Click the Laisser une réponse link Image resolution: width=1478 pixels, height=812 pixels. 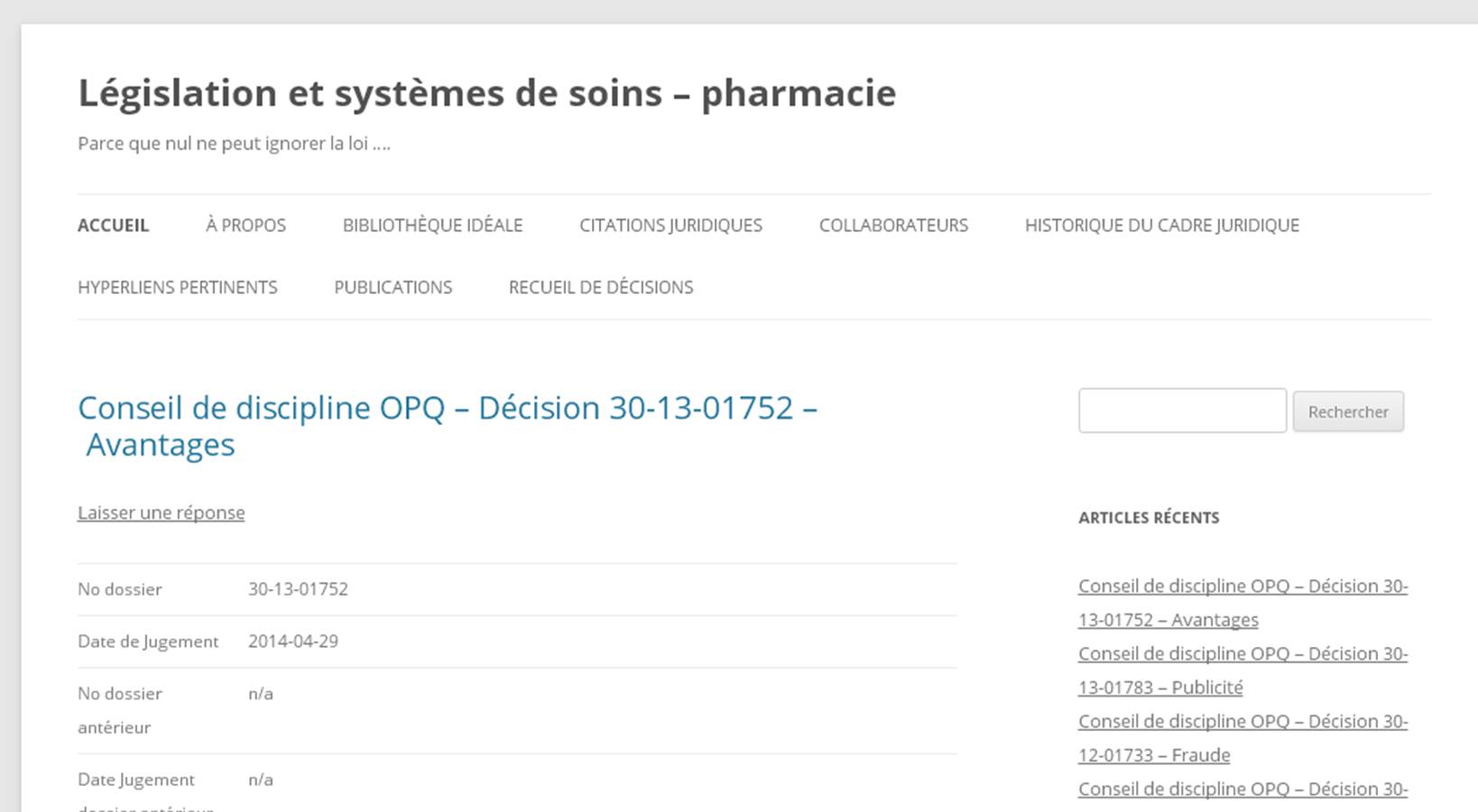tap(162, 512)
